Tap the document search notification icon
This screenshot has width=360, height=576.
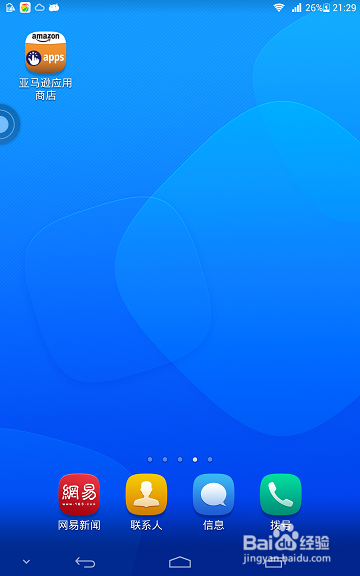click(10, 7)
